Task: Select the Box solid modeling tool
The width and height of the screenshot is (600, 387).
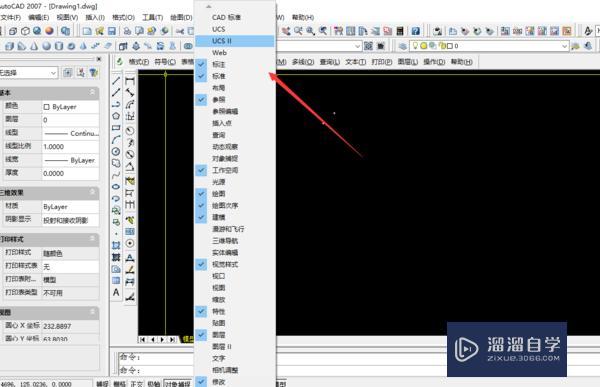Action: (x=10, y=46)
